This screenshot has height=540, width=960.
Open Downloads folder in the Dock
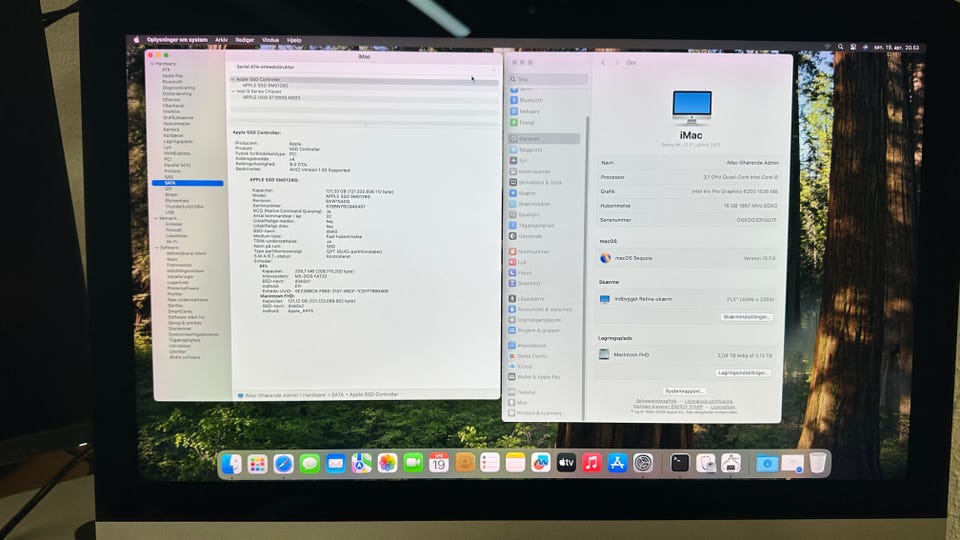[x=767, y=463]
